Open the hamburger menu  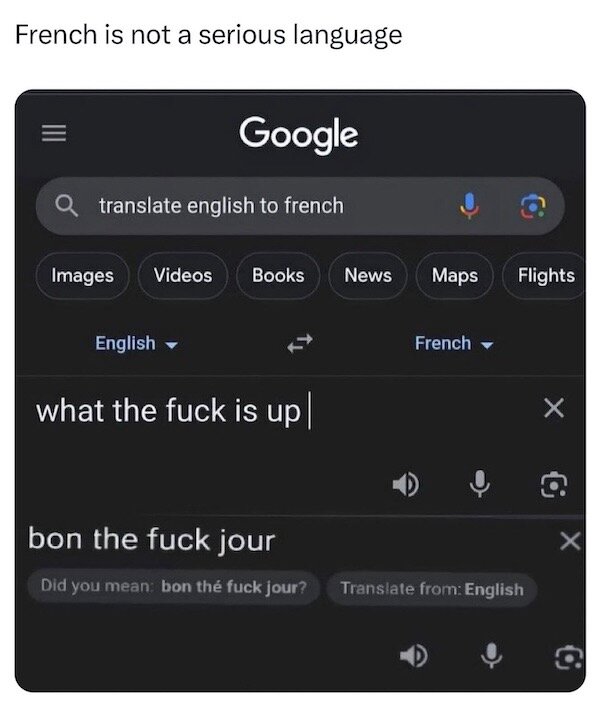click(x=54, y=133)
